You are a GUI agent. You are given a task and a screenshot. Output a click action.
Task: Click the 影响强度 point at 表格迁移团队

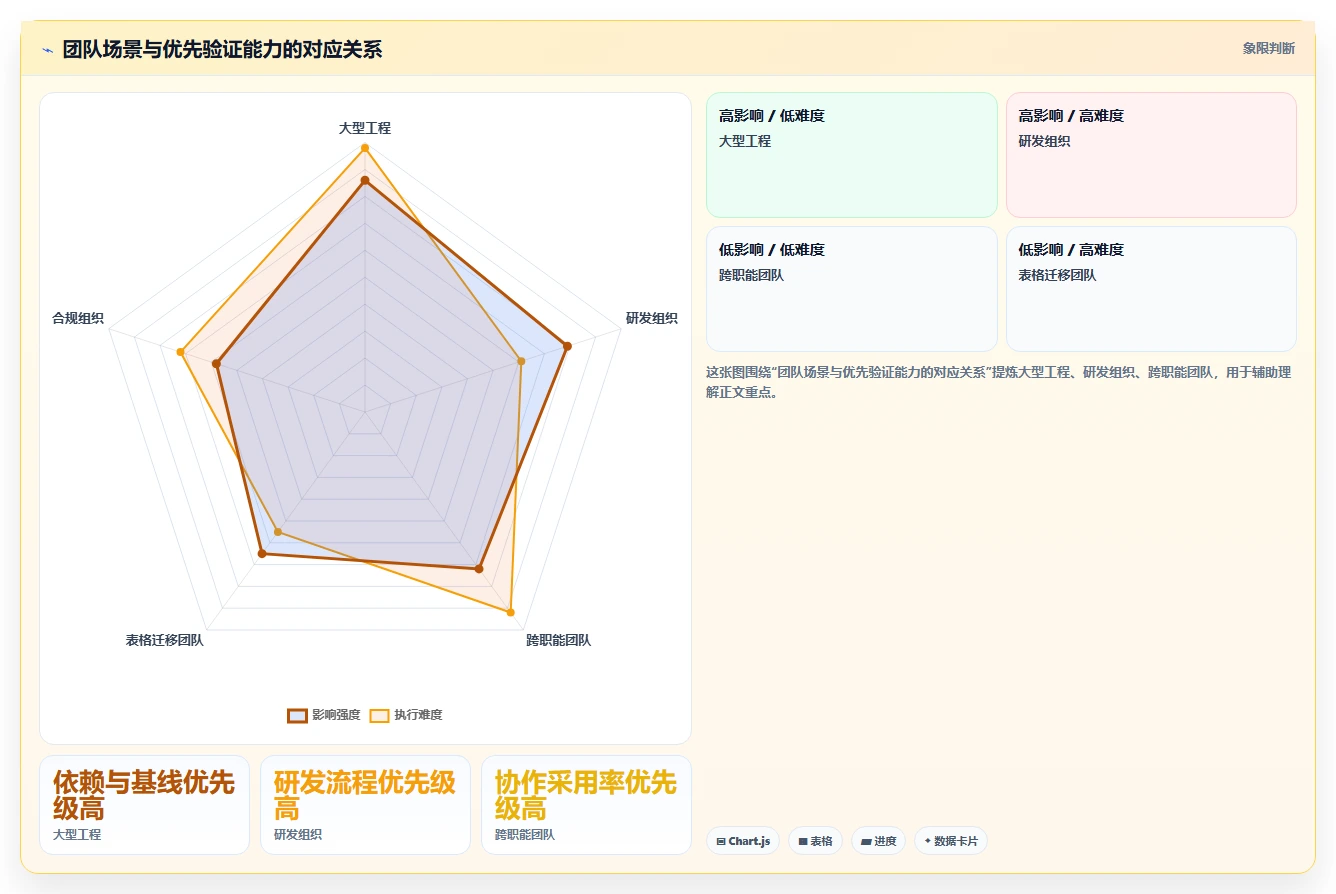(x=262, y=553)
